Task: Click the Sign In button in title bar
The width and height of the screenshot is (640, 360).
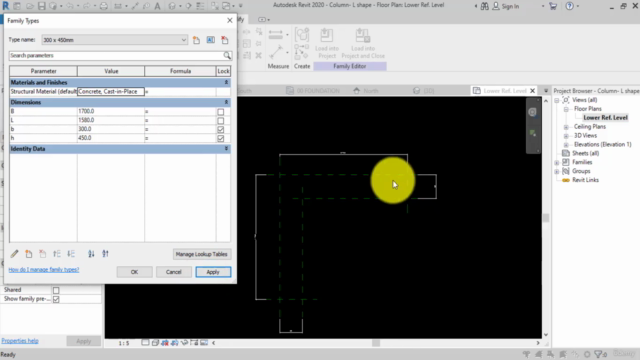Action: (506, 6)
